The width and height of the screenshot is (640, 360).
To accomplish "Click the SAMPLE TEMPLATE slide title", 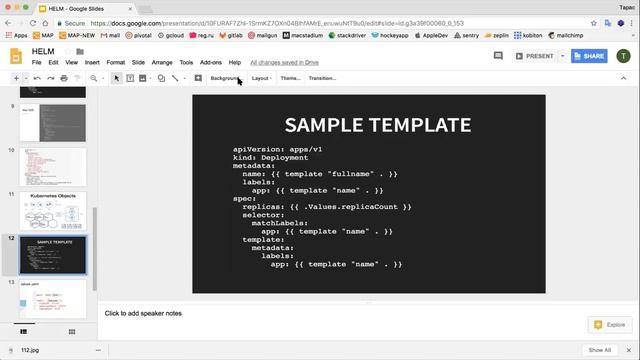I will click(x=378, y=125).
